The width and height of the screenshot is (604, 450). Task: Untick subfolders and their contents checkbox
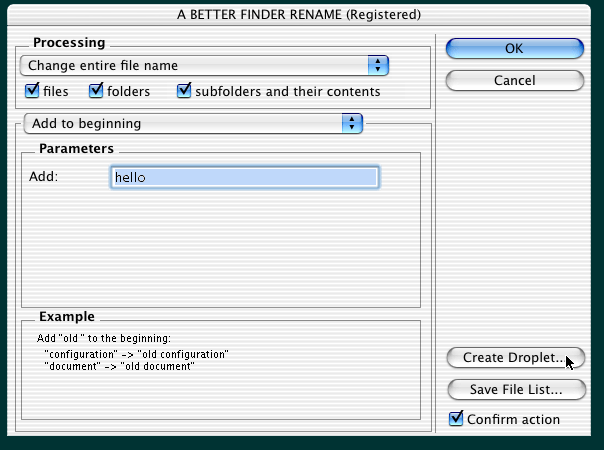(x=184, y=91)
